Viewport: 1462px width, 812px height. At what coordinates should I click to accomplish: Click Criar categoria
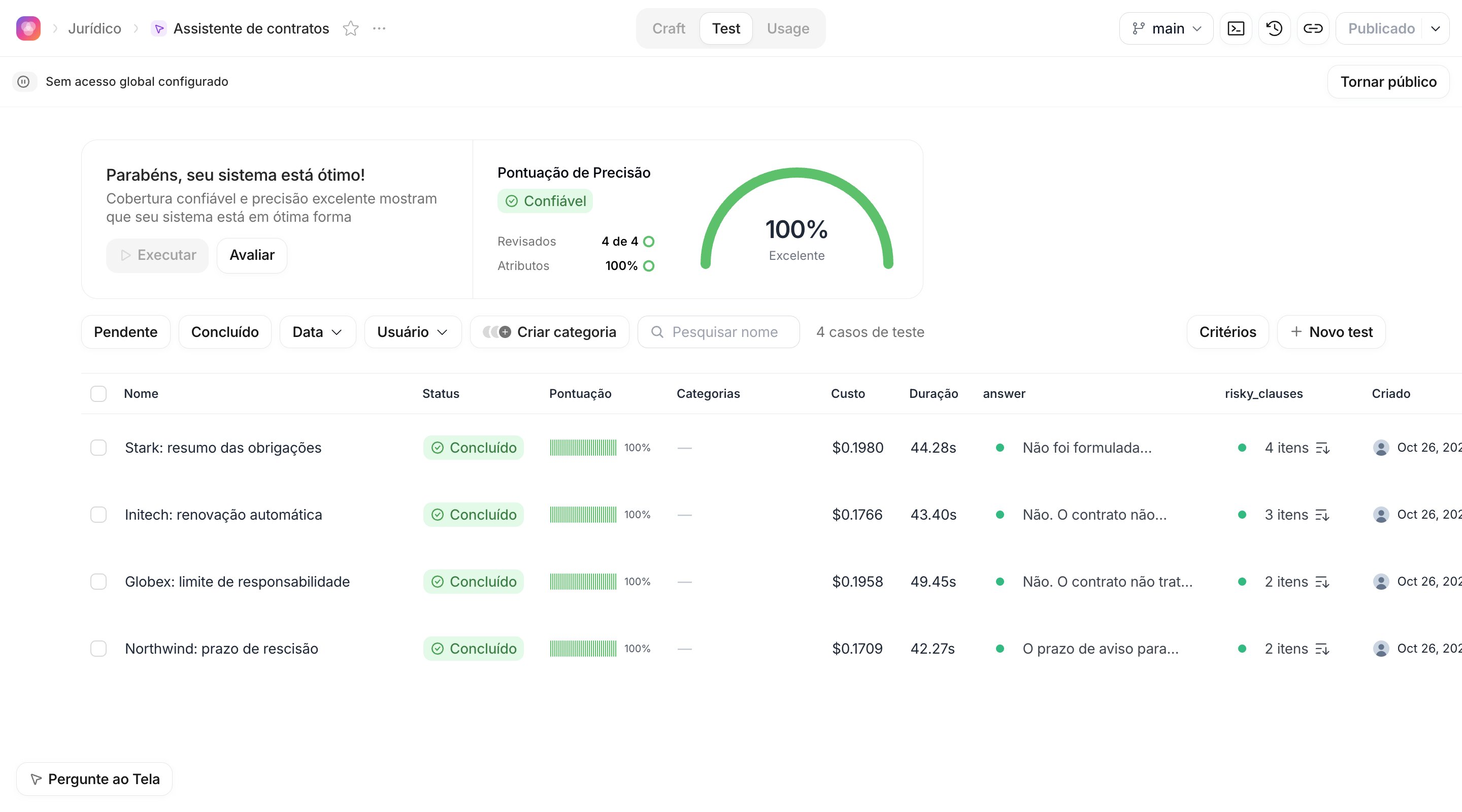[549, 332]
